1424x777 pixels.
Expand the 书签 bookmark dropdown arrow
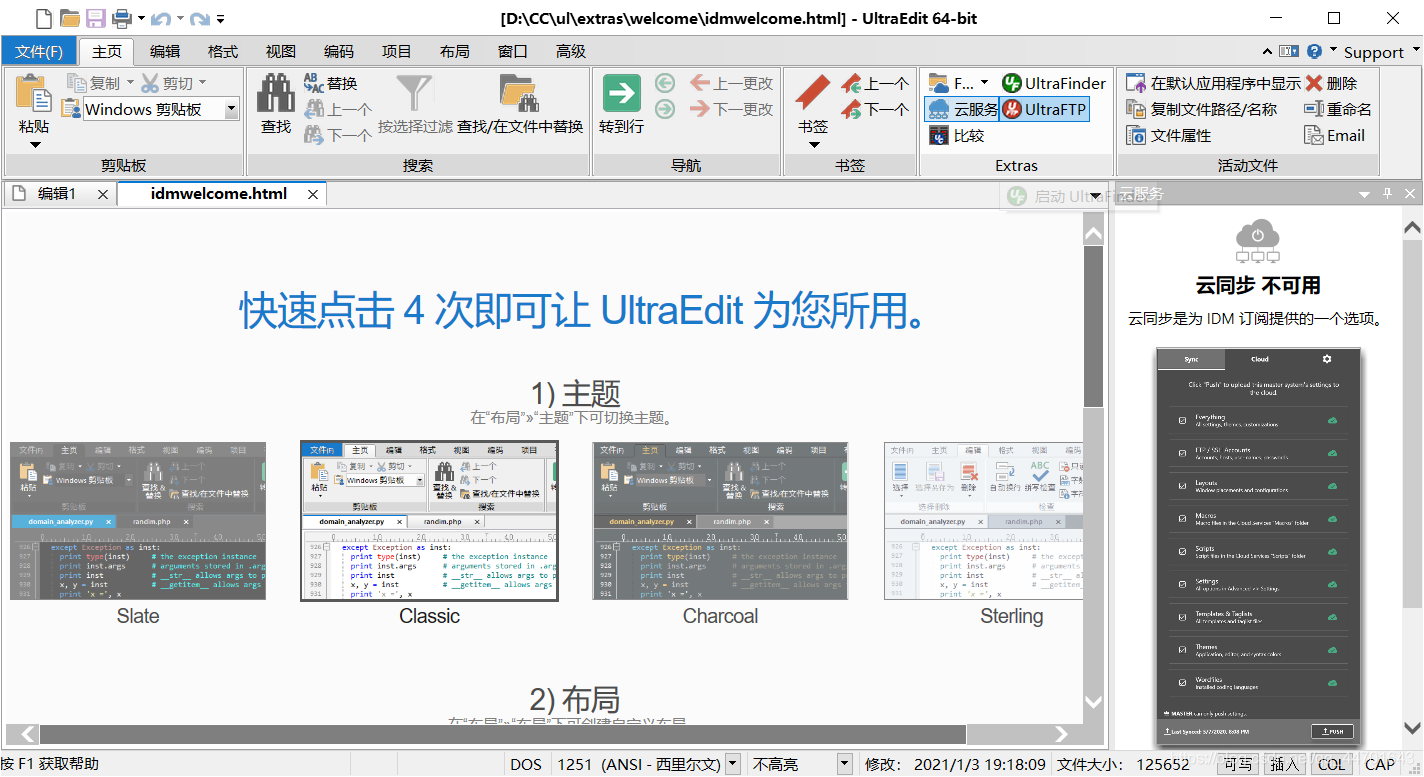click(813, 145)
